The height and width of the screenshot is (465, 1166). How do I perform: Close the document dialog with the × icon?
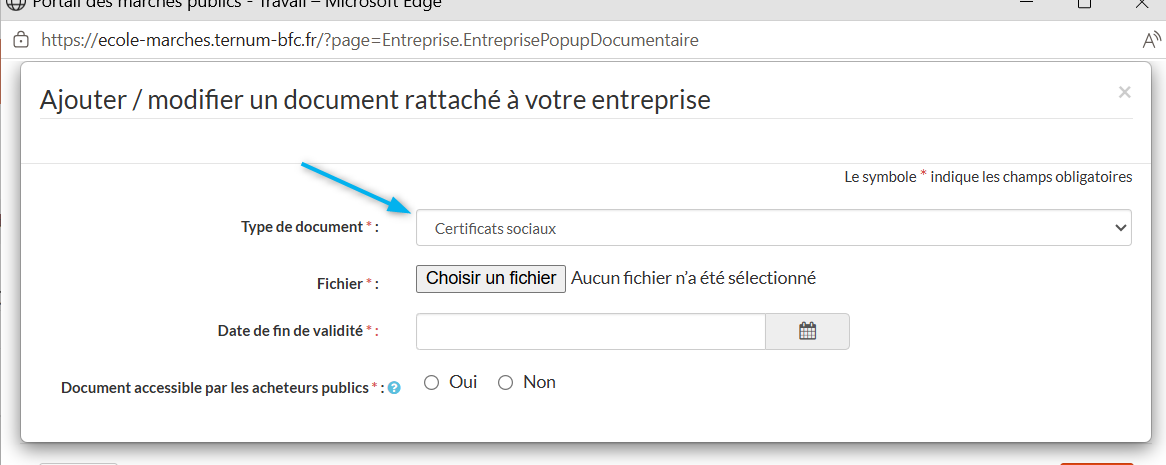1124,92
